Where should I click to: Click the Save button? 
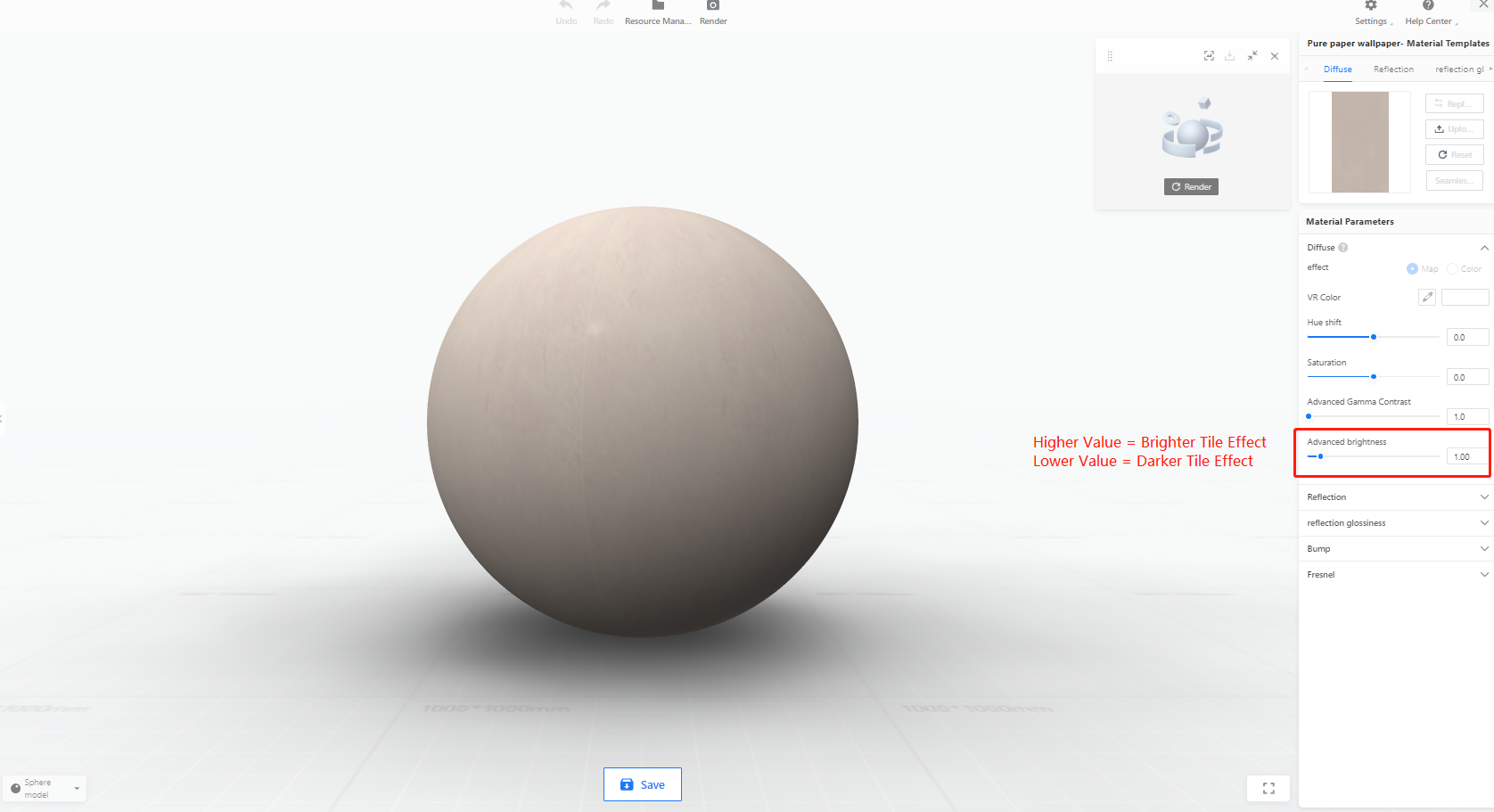pyautogui.click(x=642, y=784)
